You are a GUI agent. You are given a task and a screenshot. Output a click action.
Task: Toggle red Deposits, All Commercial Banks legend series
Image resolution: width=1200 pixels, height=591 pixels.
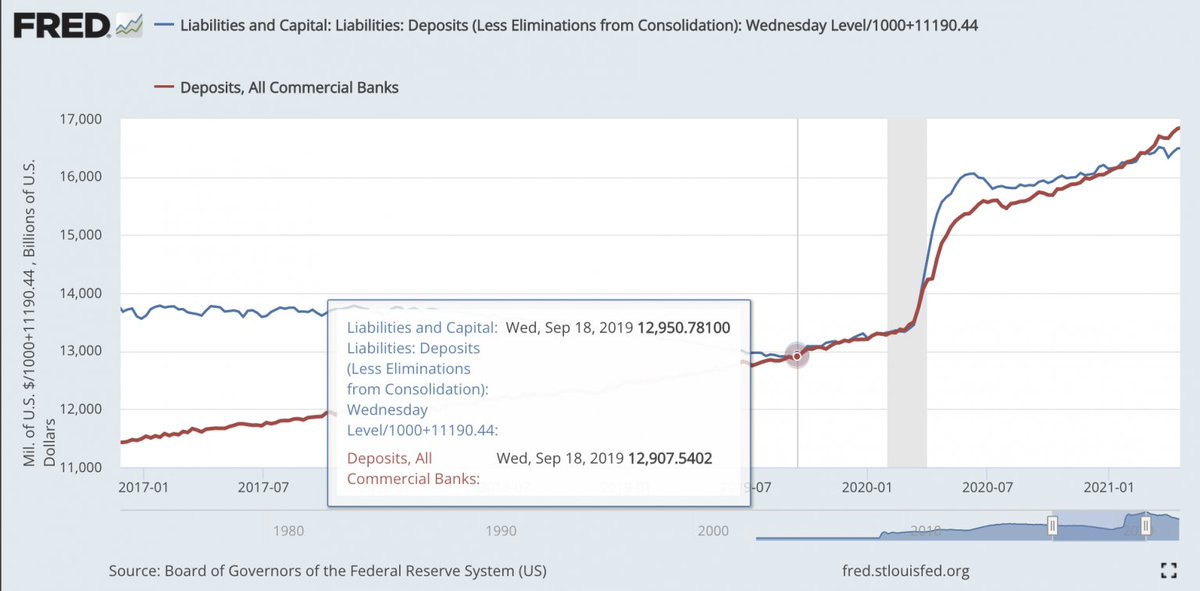point(289,87)
